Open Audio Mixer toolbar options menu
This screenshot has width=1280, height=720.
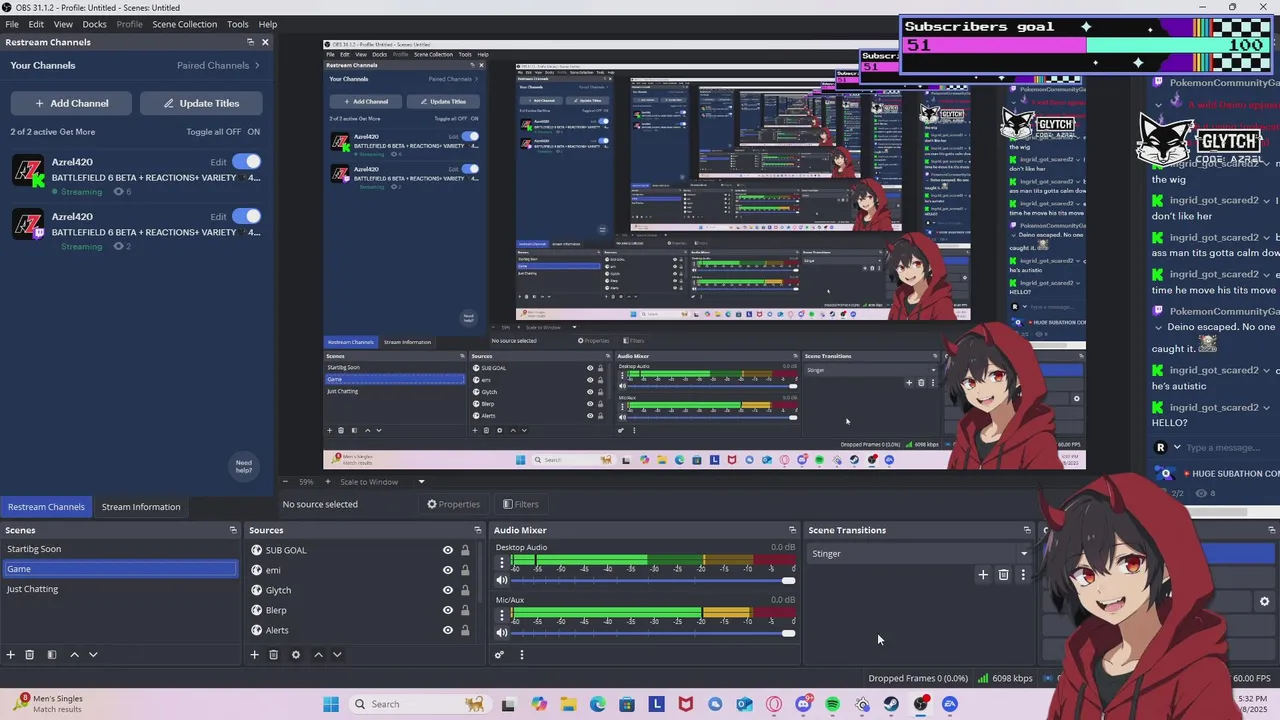521,655
